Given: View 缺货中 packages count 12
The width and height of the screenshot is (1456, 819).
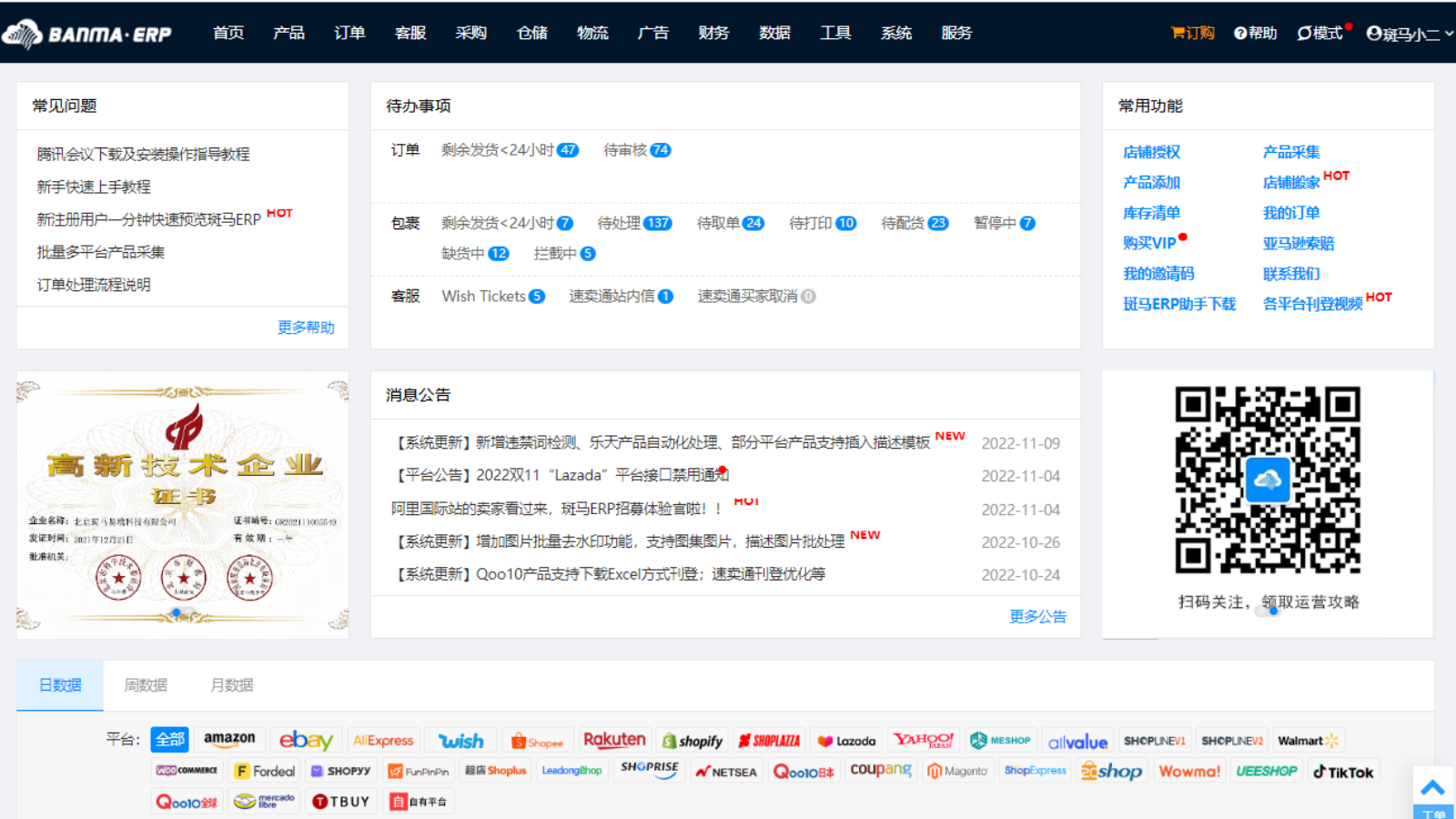Looking at the screenshot, I should tap(475, 254).
